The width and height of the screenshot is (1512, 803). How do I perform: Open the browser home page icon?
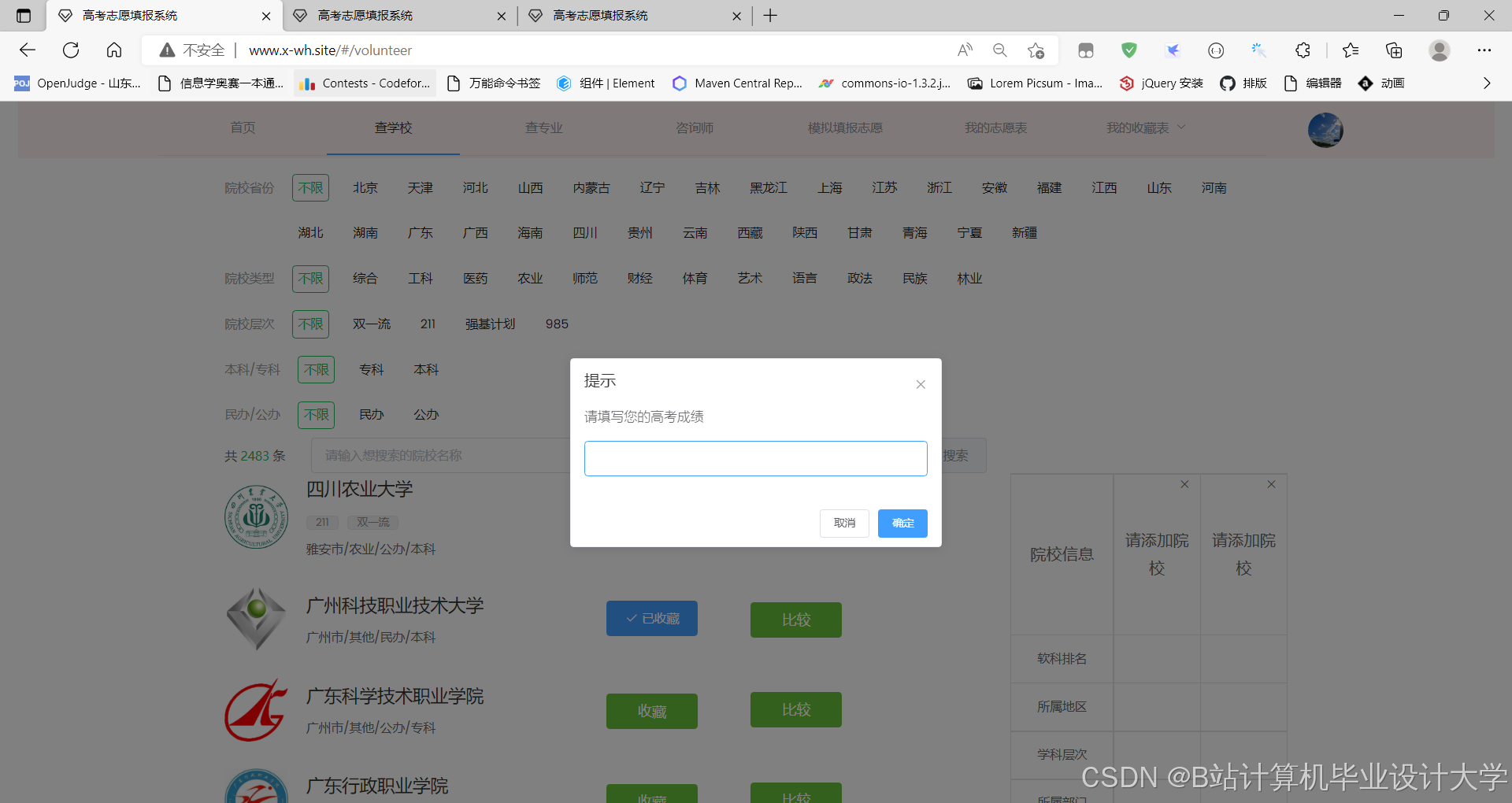(x=114, y=50)
